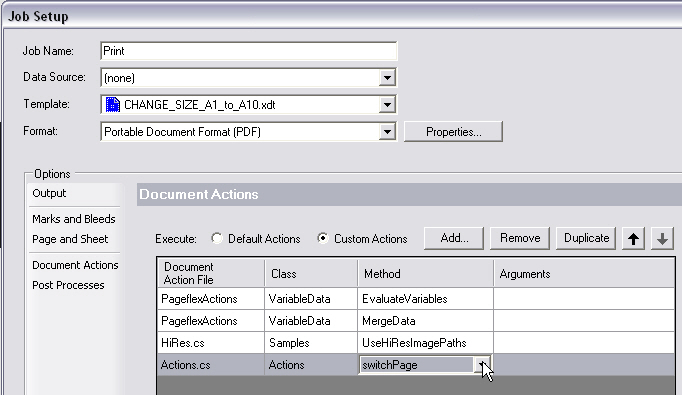The width and height of the screenshot is (682, 395).
Task: Click the Add... button
Action: [454, 238]
